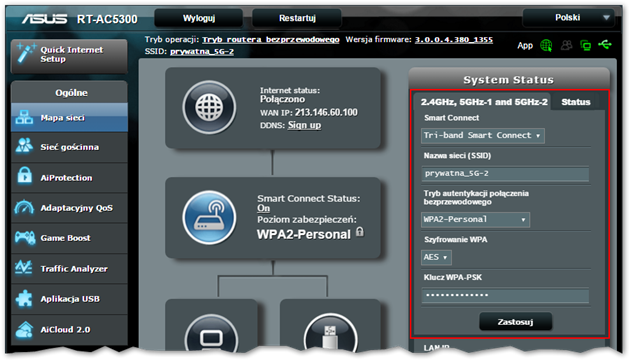Open Game Boost menu item

70,238
